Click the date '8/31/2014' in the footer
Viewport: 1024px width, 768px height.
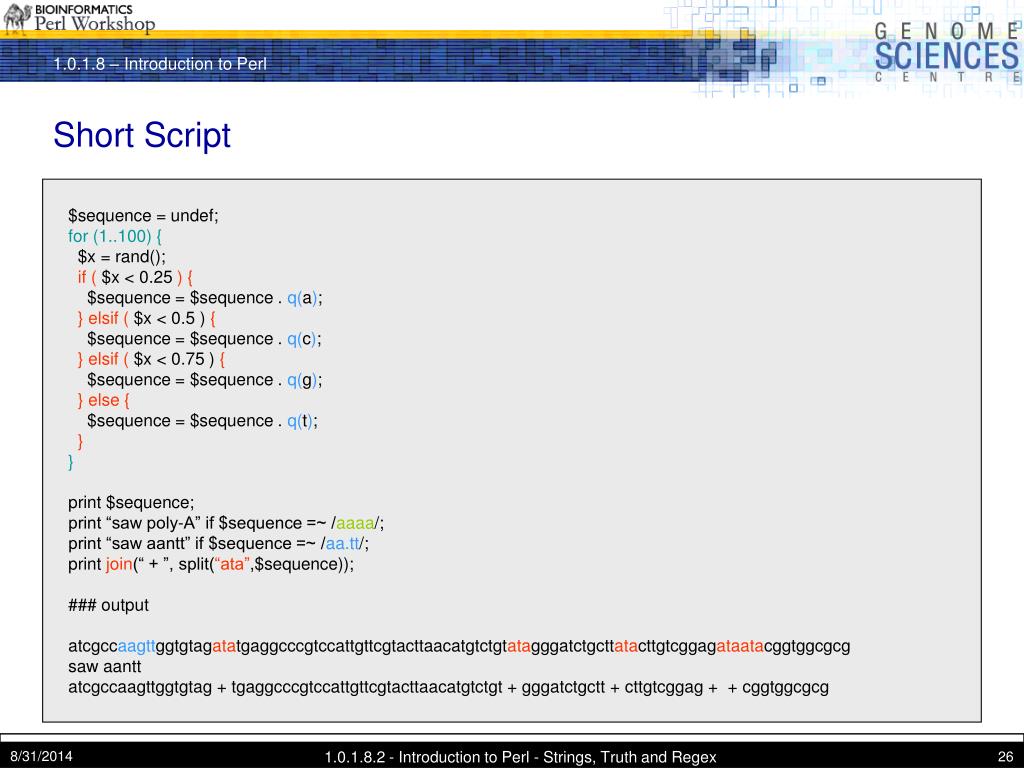[41, 757]
